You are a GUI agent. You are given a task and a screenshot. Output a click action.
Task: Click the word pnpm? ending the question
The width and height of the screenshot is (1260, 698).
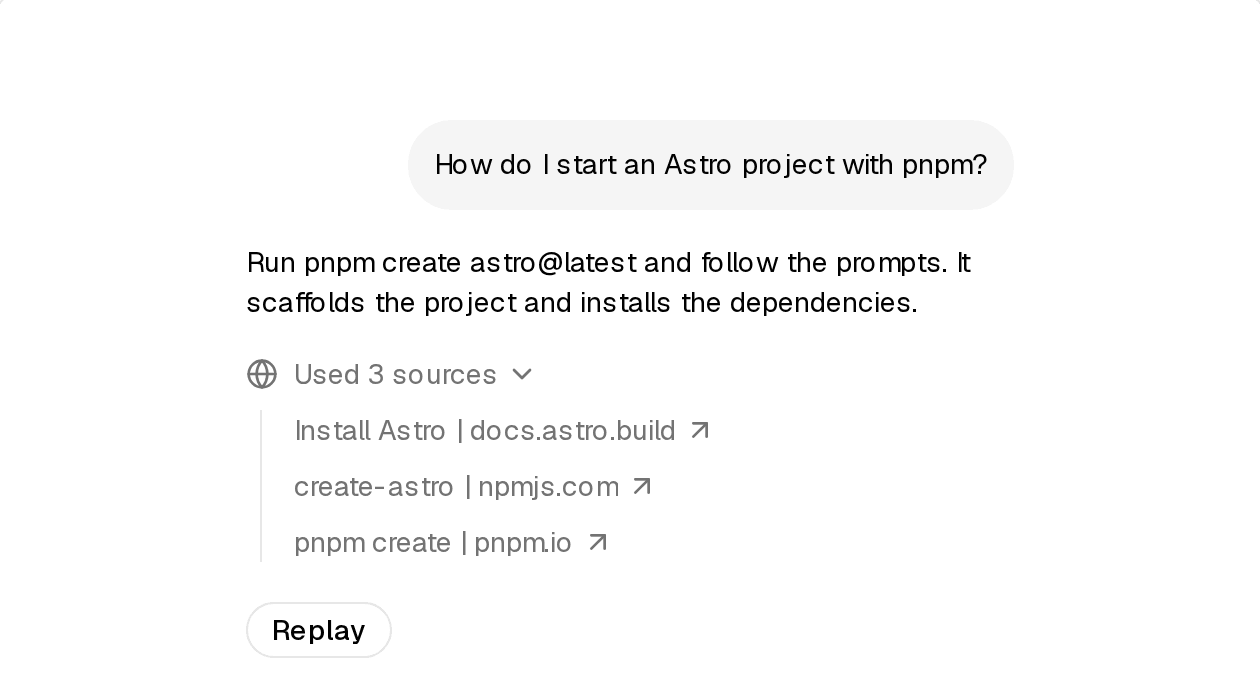[944, 165]
